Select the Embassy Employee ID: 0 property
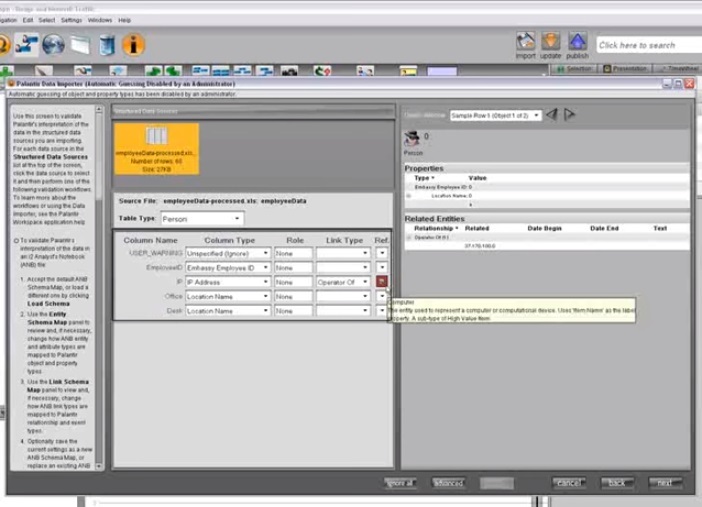This screenshot has height=507, width=702. click(x=443, y=187)
